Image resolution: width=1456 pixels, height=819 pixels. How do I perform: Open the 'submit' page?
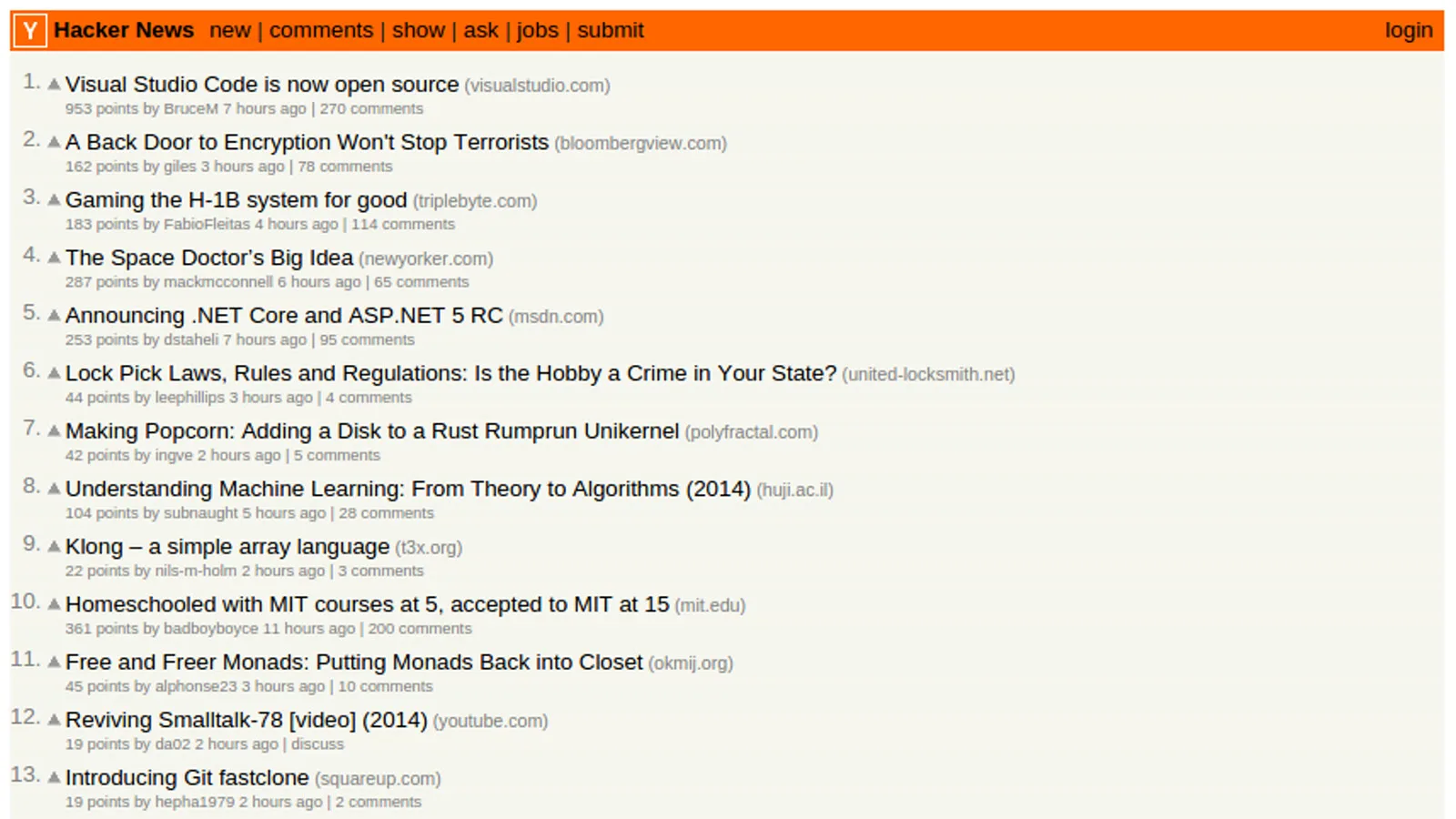[x=611, y=31]
